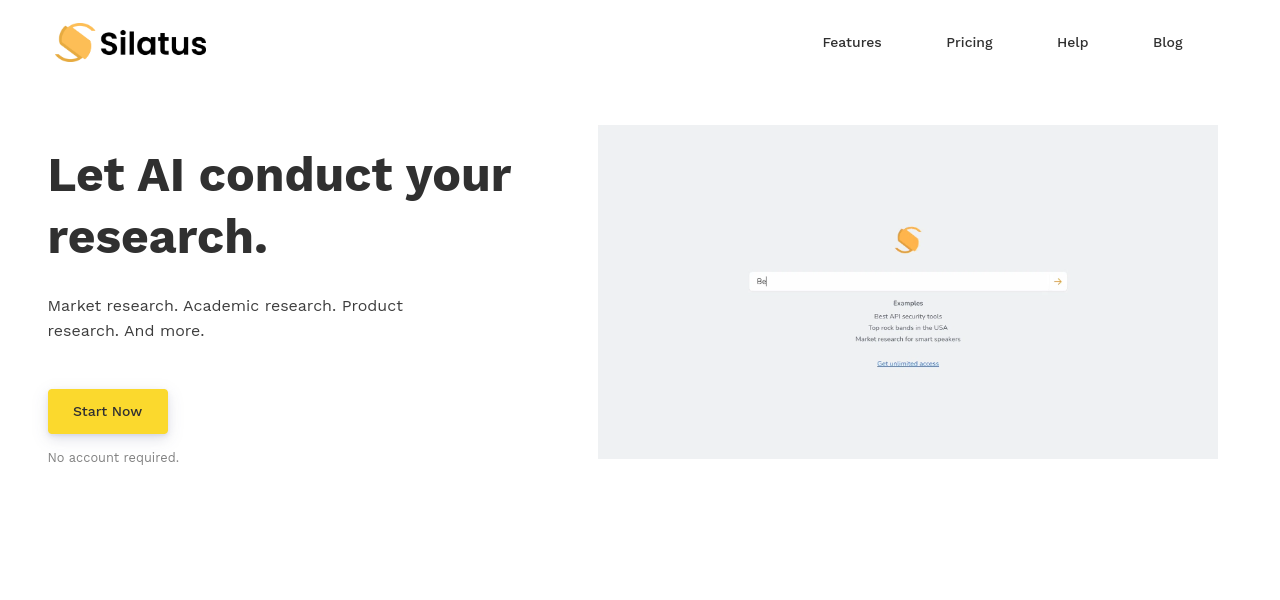Click the demo search input field
The width and height of the screenshot is (1280, 600).
pyautogui.click(x=900, y=282)
